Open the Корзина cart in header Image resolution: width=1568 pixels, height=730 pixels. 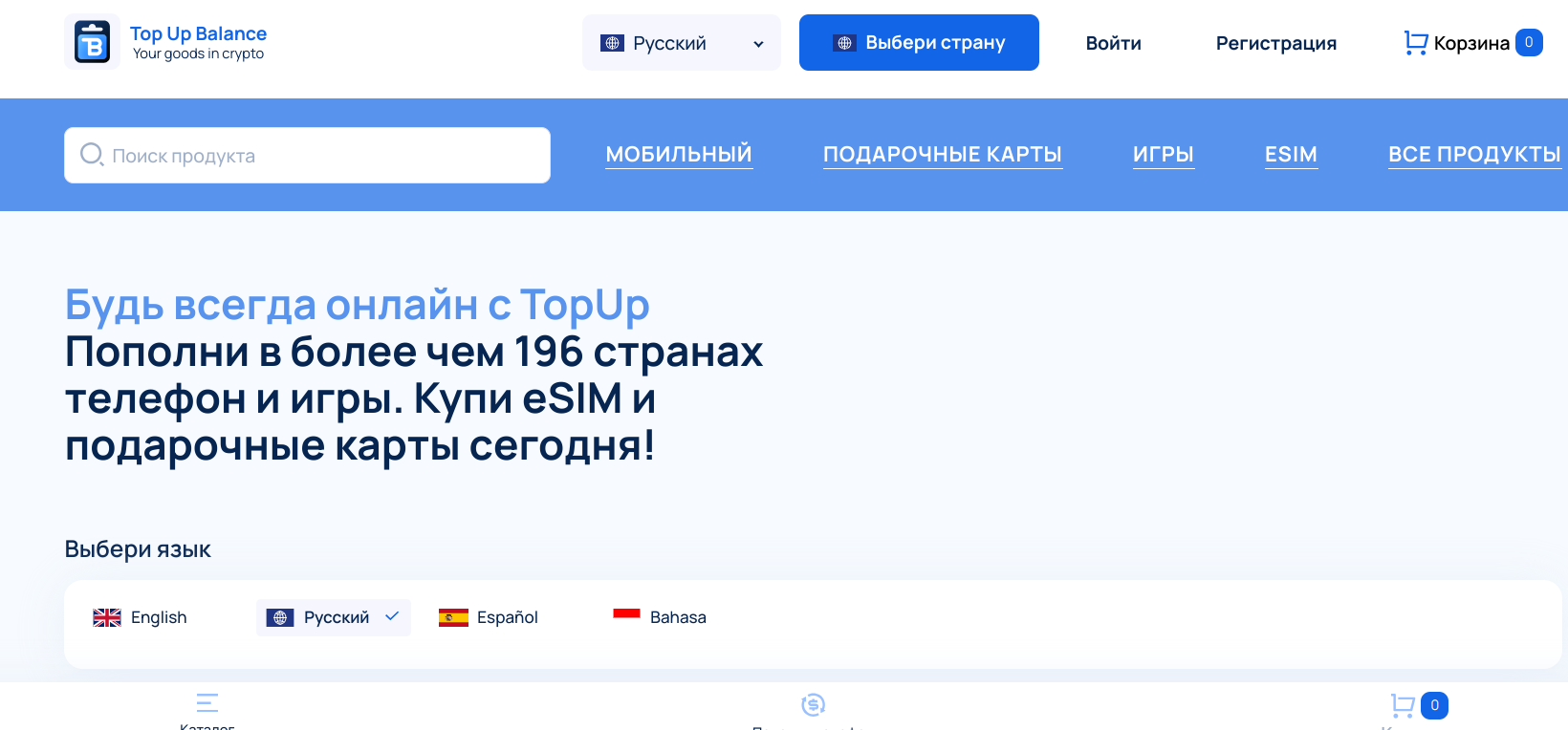point(1472,43)
